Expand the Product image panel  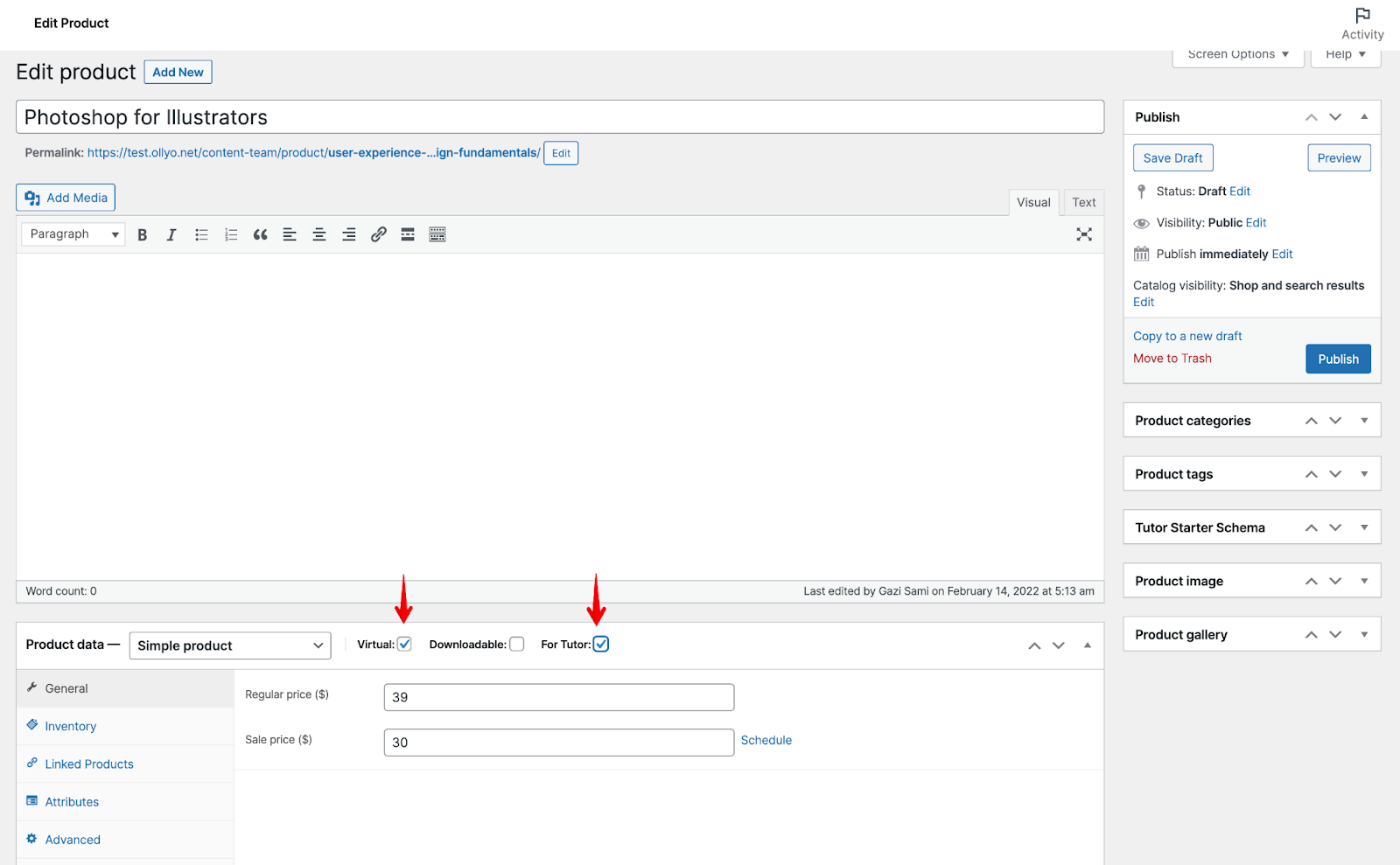click(1364, 582)
